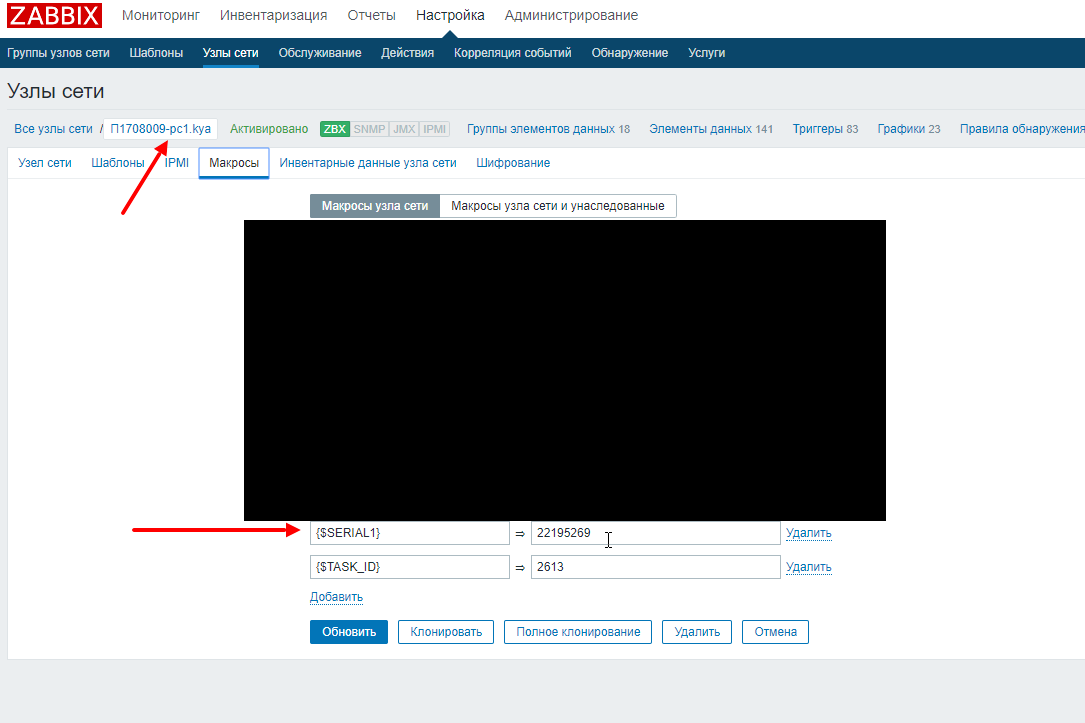Click Добавить to add a macro
The height and width of the screenshot is (723, 1085).
click(336, 596)
